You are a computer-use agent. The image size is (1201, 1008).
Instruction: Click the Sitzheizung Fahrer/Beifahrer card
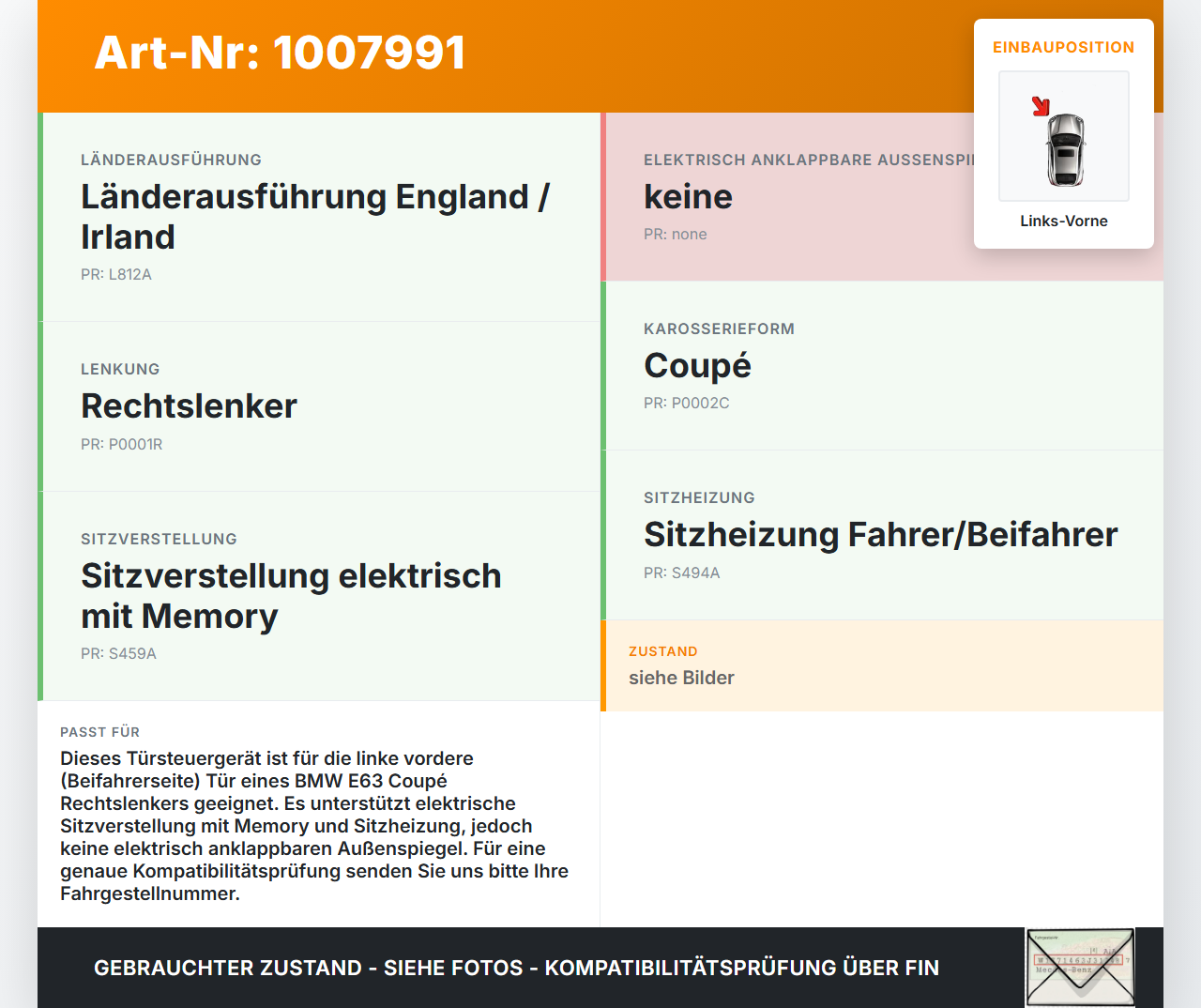click(x=880, y=533)
